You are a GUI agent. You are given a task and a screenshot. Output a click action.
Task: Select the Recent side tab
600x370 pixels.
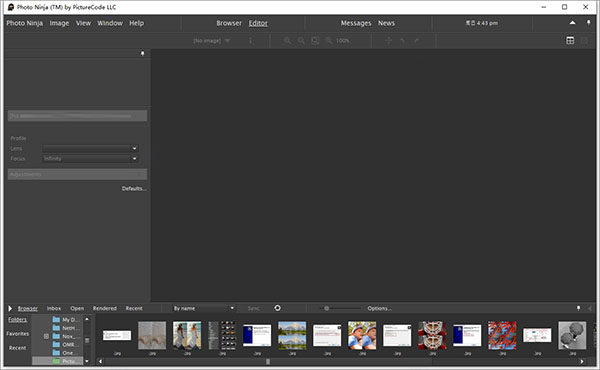(x=18, y=348)
